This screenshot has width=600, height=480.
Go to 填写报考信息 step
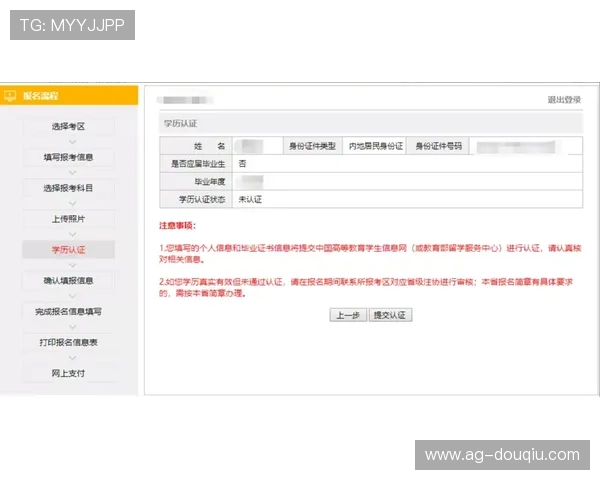[68, 157]
